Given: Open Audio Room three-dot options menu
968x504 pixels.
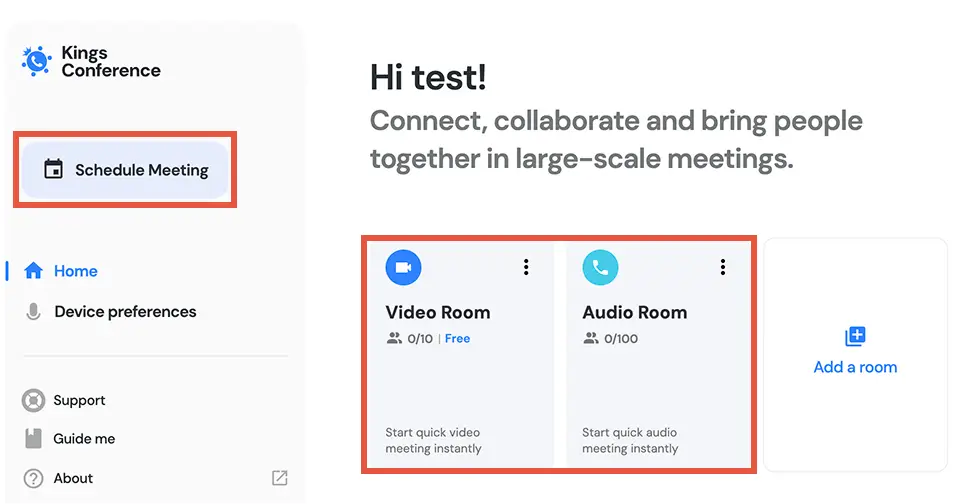Looking at the screenshot, I should coord(723,267).
